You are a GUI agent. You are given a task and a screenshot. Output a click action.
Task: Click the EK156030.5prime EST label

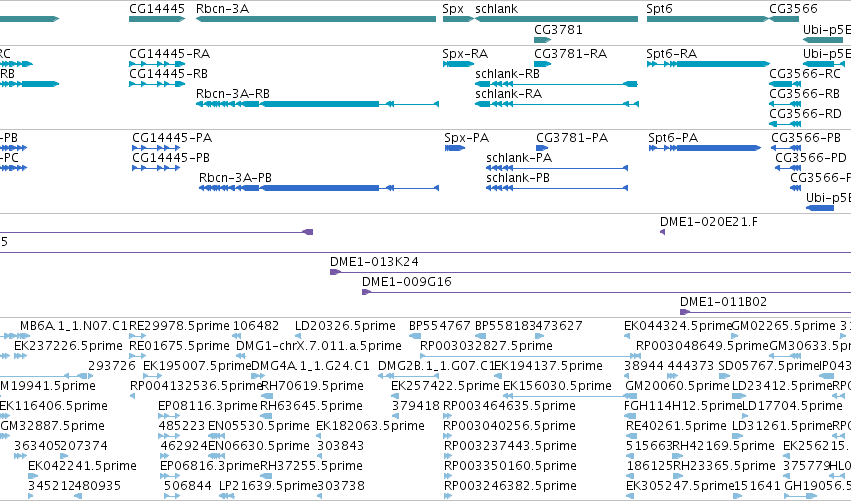pyautogui.click(x=557, y=386)
